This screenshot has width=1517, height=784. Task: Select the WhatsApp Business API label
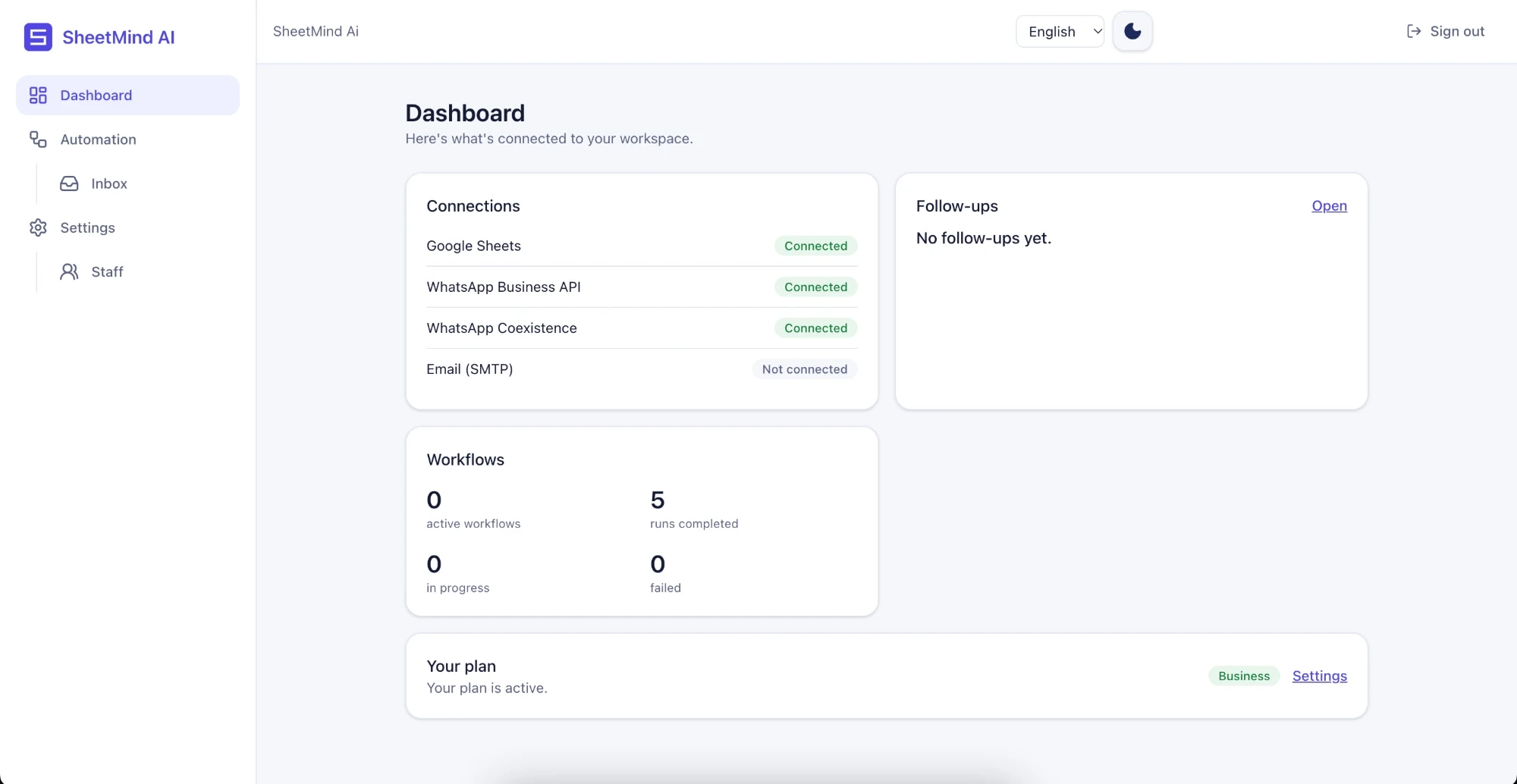coord(504,287)
